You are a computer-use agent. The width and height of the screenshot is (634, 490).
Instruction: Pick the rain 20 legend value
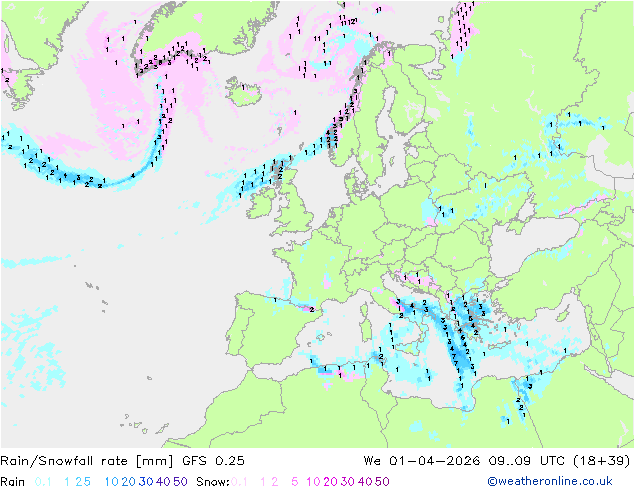pos(129,482)
